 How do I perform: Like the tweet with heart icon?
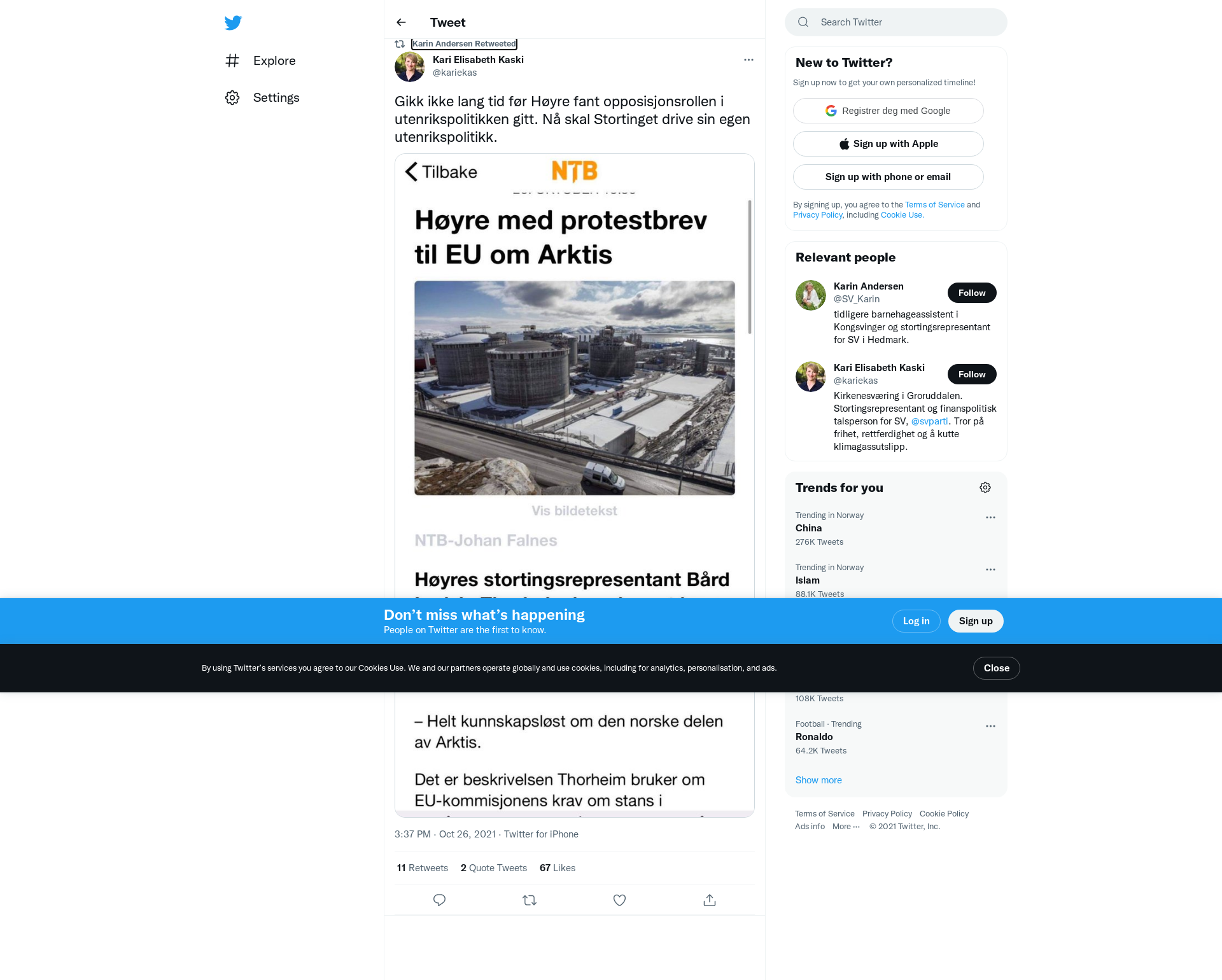[x=619, y=900]
